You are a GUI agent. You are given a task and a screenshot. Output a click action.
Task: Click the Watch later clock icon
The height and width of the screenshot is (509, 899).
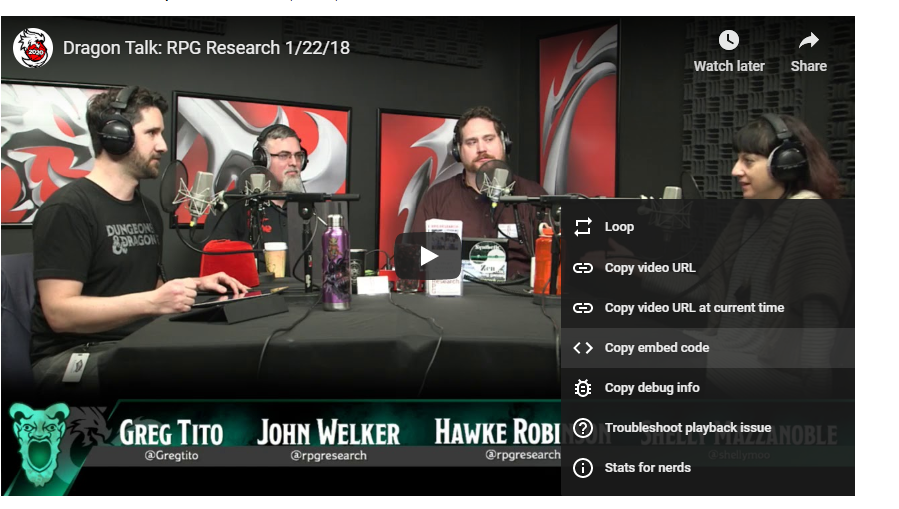(729, 40)
